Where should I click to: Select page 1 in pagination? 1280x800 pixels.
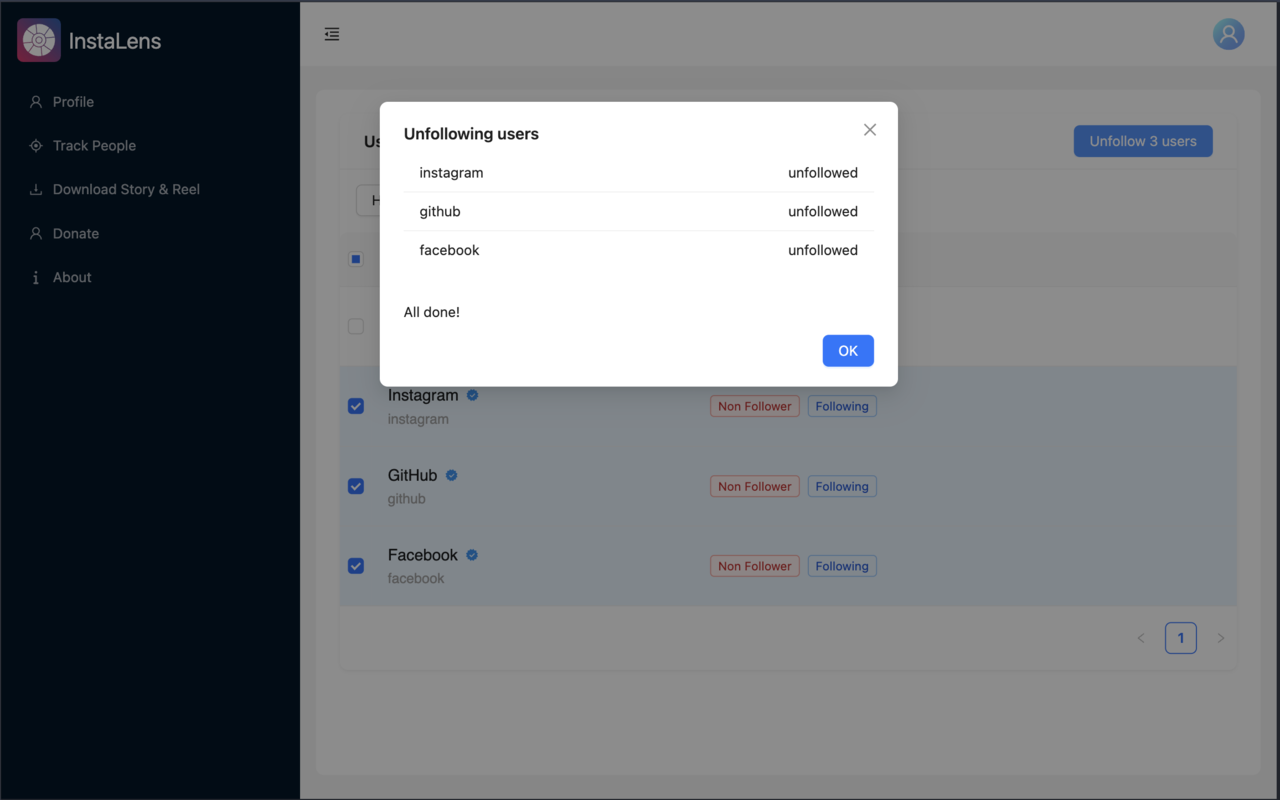click(1181, 638)
